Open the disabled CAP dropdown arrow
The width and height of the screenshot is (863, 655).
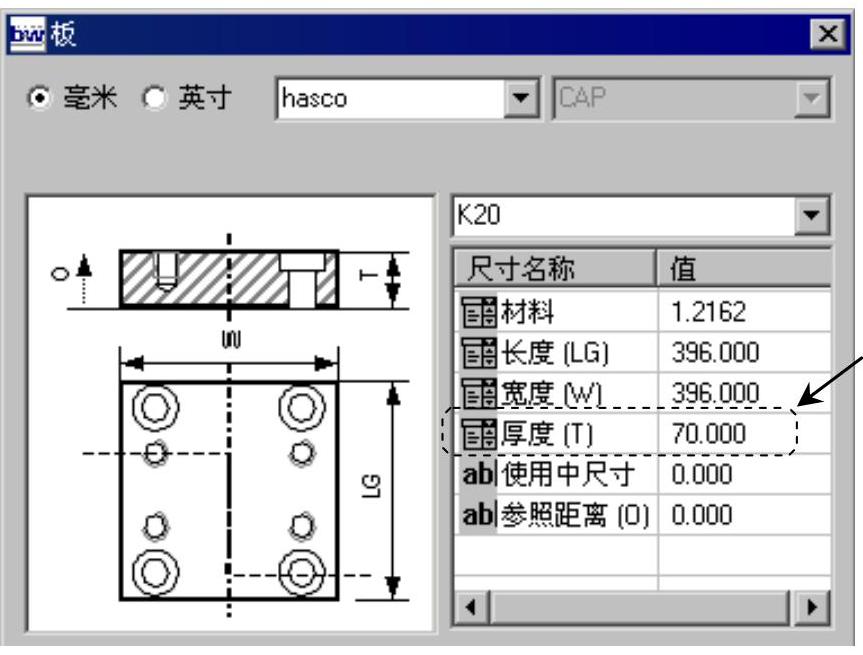tap(812, 99)
